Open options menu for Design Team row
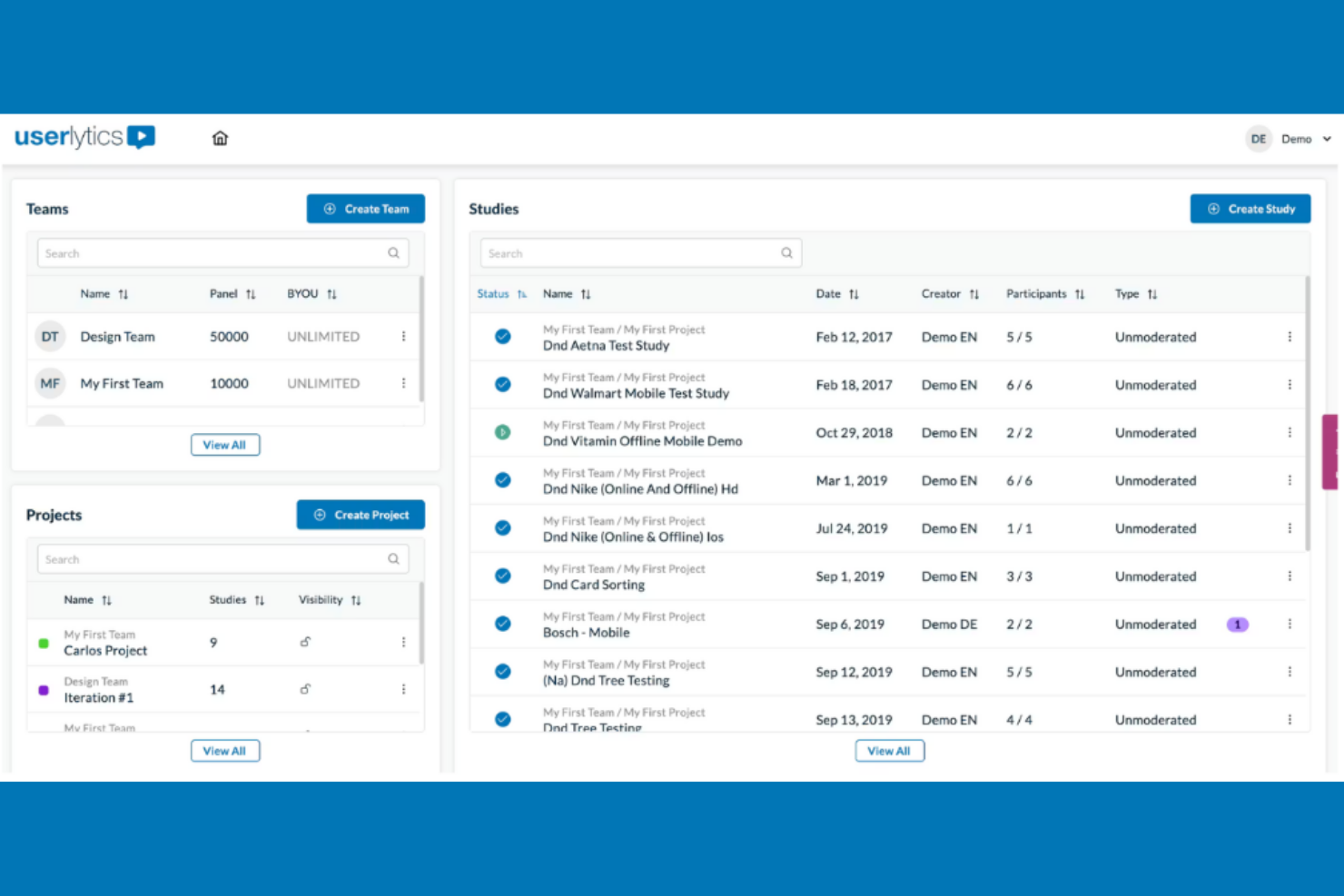 point(403,337)
